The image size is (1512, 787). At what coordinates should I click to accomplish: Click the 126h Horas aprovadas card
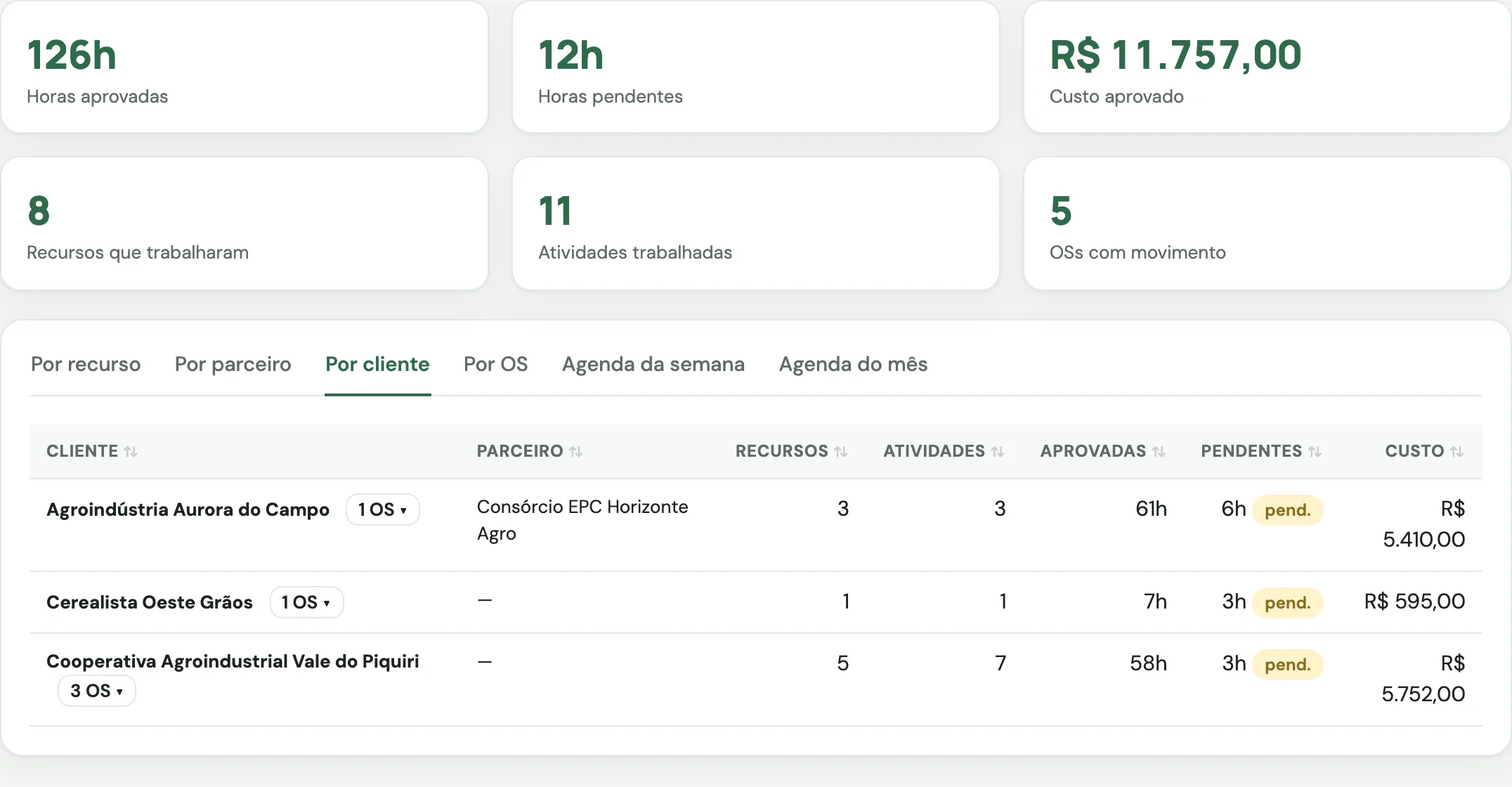(245, 67)
